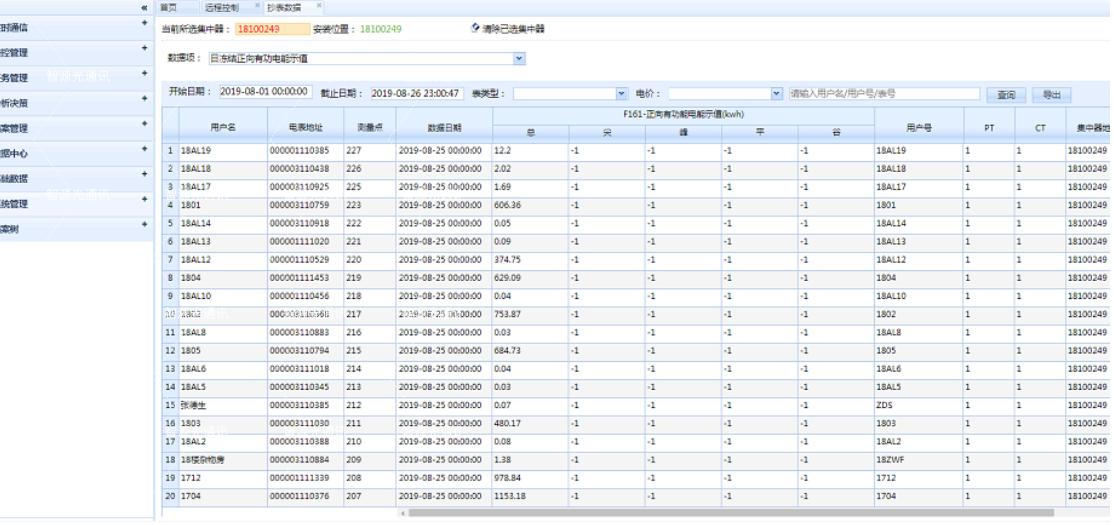The width and height of the screenshot is (1114, 525).
Task: Click the 清除已选集中器 clear link
Action: [x=508, y=29]
